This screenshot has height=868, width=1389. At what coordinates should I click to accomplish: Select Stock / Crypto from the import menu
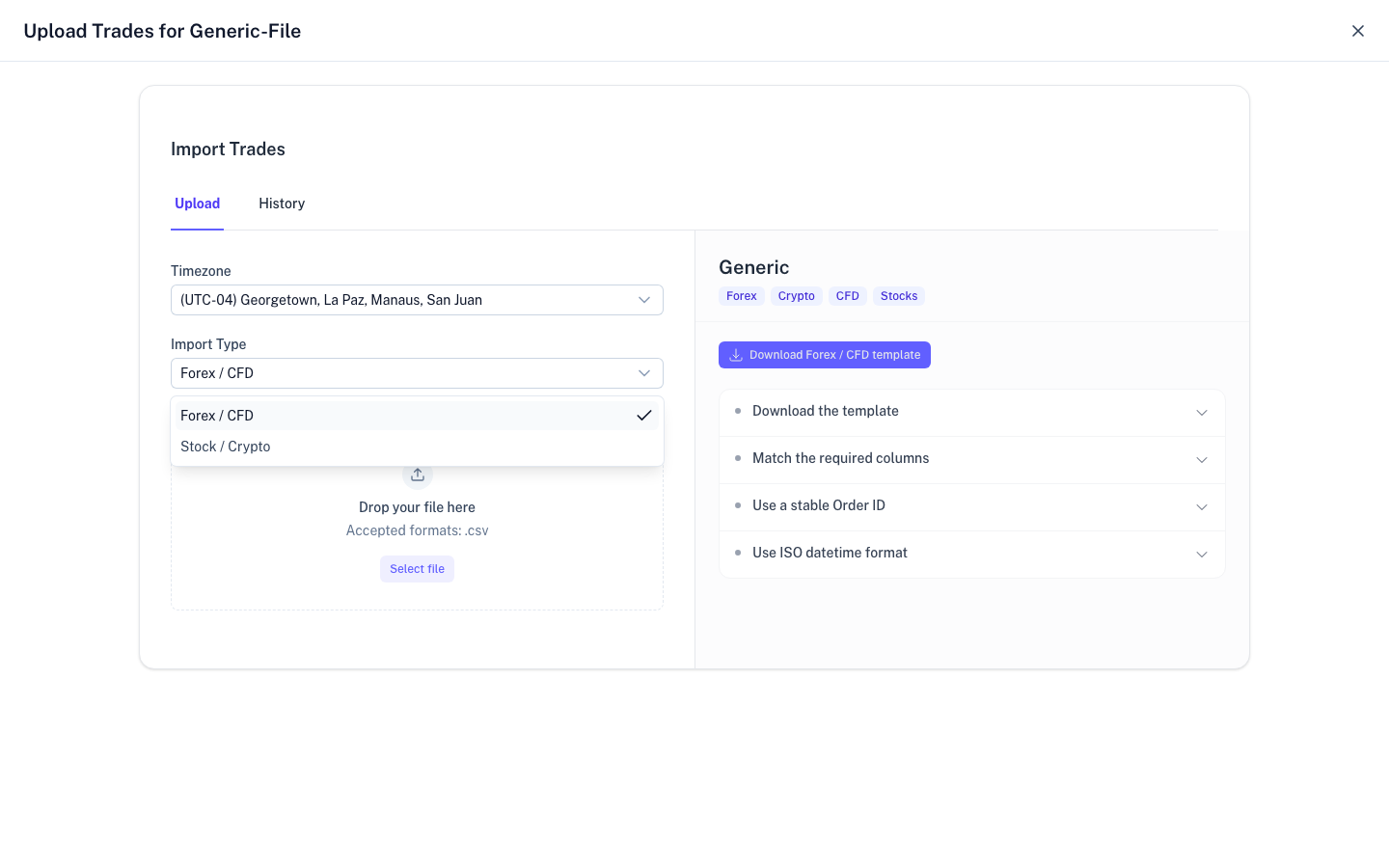tap(225, 446)
